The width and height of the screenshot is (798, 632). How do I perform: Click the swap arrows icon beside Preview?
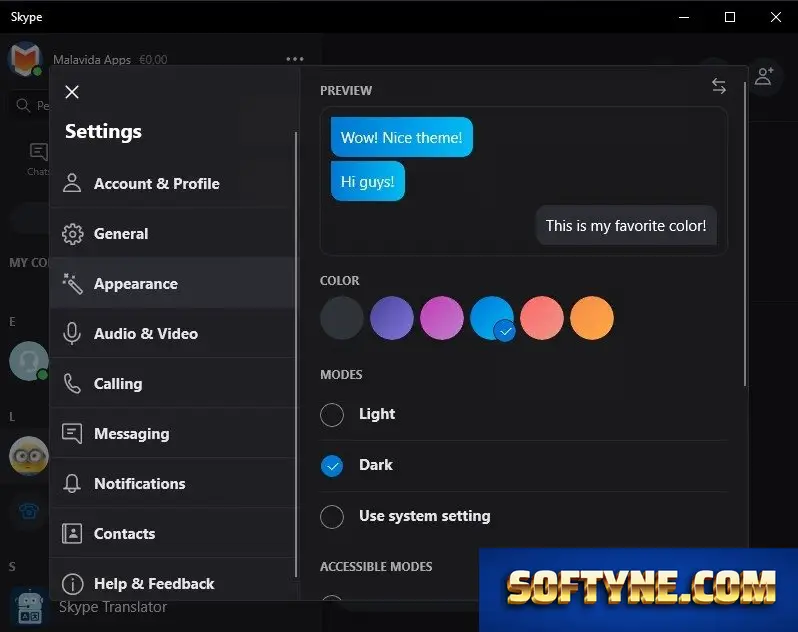point(719,86)
